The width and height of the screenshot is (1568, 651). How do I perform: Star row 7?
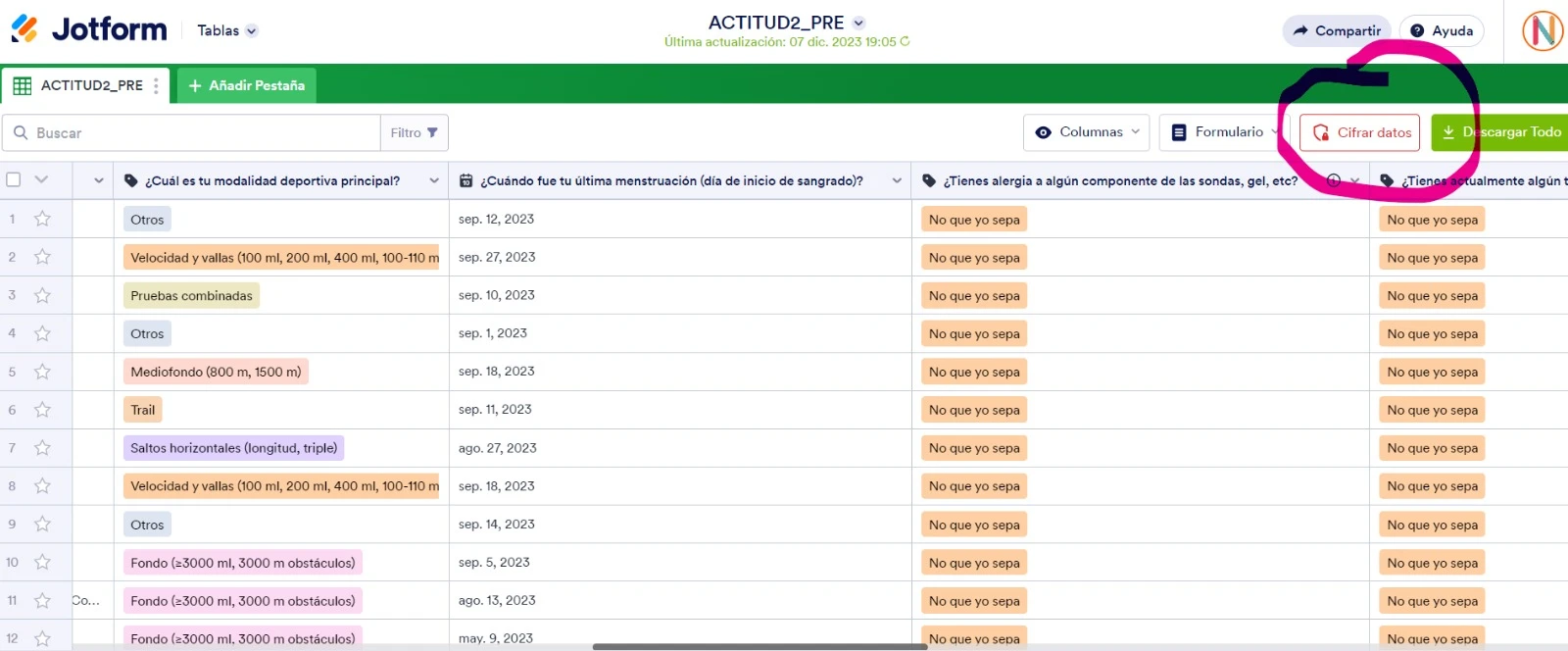point(42,448)
